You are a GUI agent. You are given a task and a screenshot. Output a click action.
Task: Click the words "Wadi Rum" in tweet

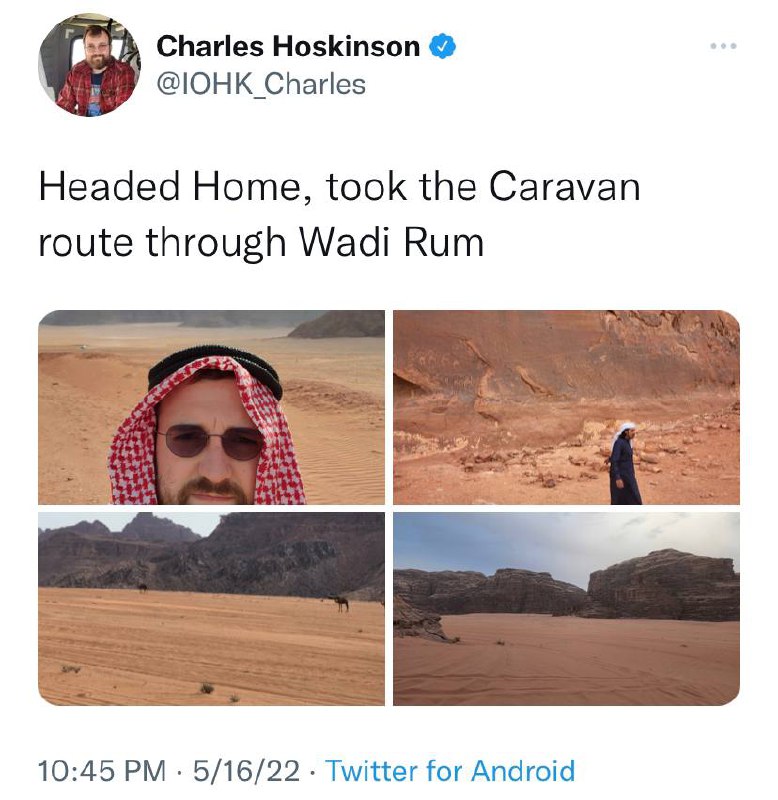tap(391, 242)
